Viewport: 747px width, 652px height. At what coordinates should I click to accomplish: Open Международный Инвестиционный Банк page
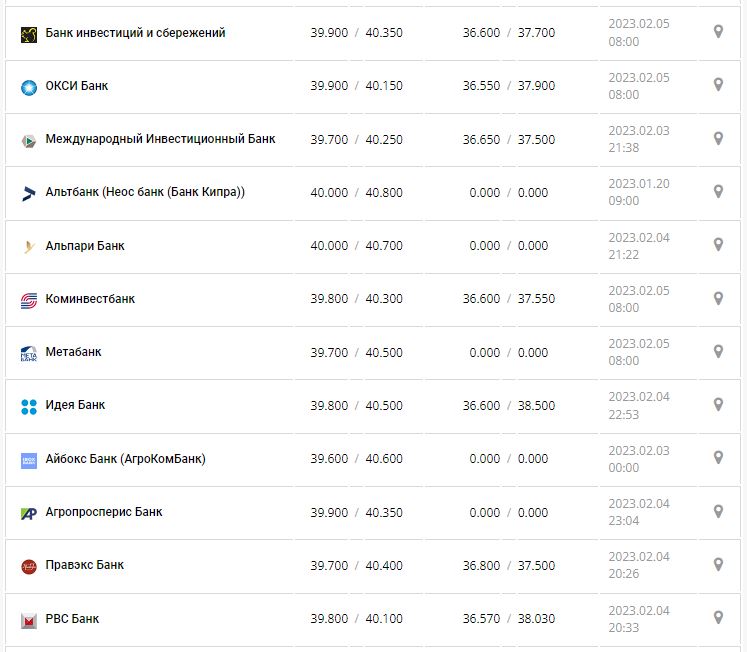[160, 139]
